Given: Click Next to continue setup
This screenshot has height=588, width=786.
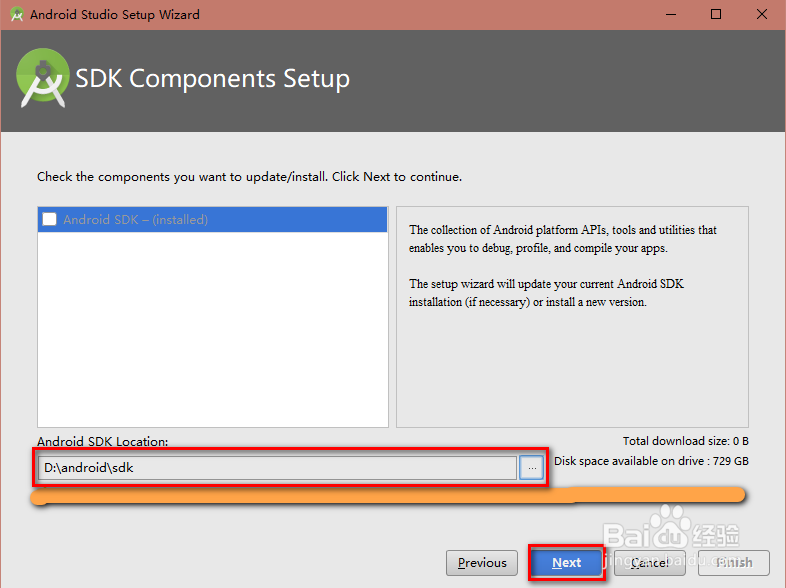Looking at the screenshot, I should 566,562.
